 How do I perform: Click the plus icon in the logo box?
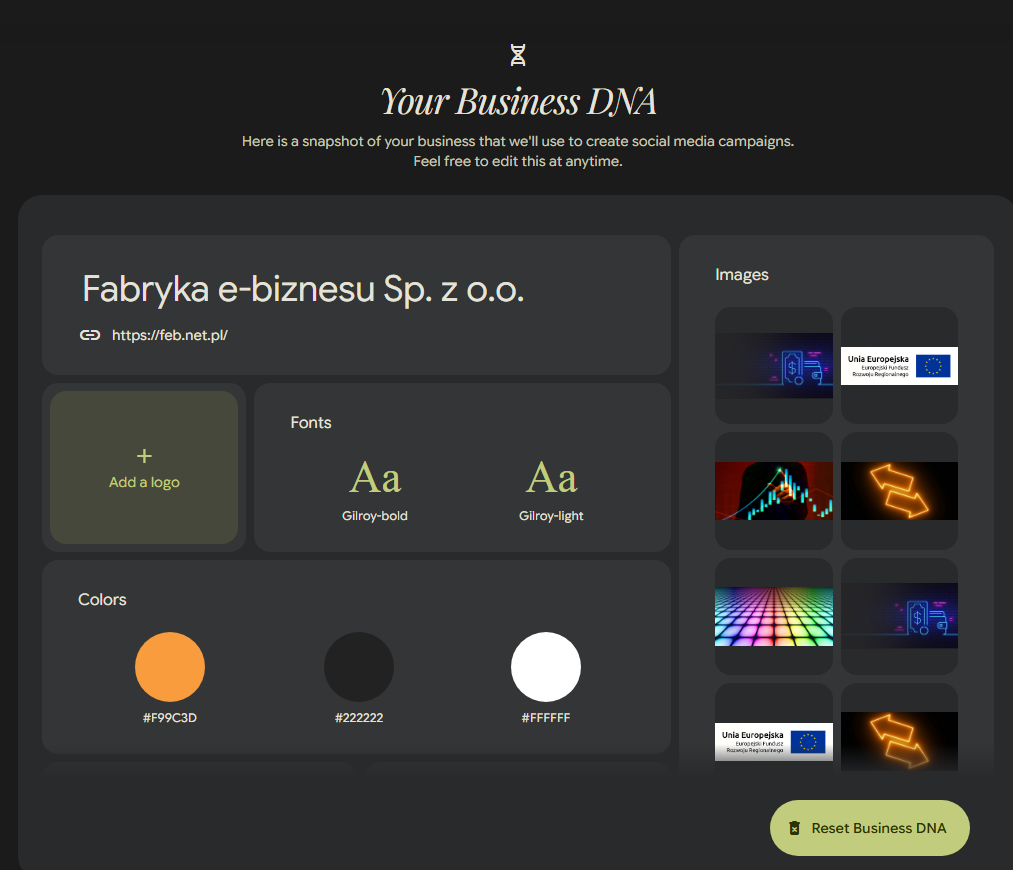(x=144, y=456)
